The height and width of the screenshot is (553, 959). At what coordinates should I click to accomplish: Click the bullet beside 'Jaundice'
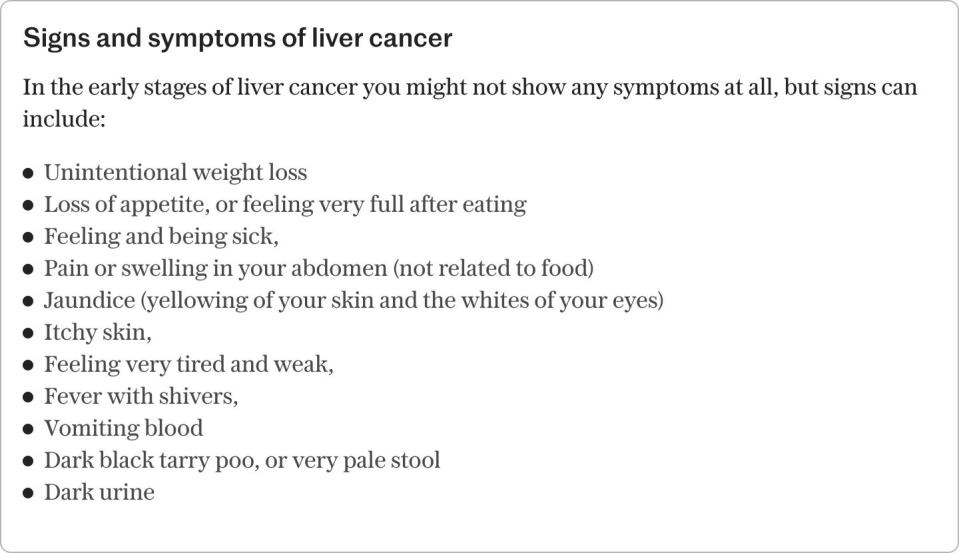[x=28, y=302]
